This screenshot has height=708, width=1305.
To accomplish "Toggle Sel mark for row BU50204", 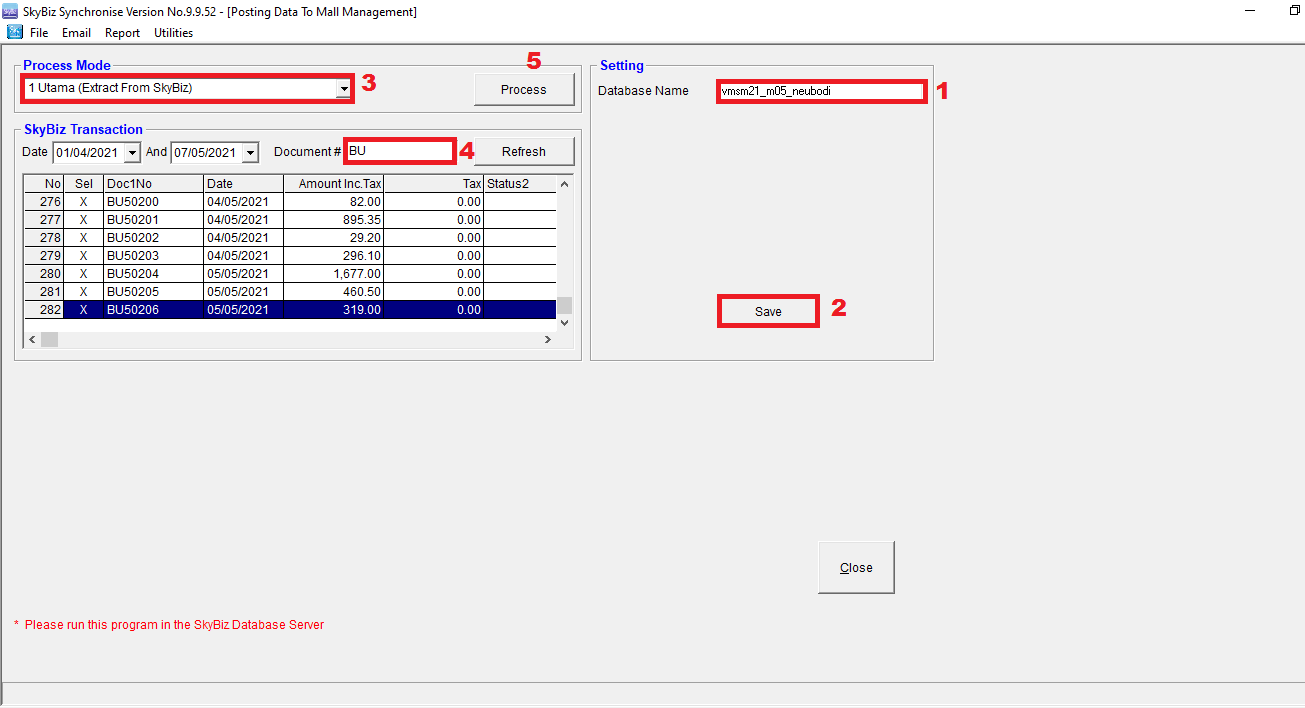I will pos(83,274).
